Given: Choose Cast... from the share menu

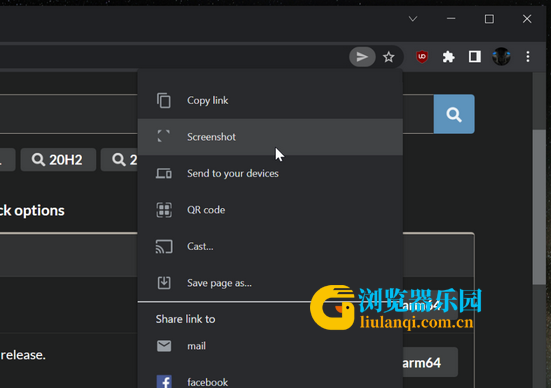Looking at the screenshot, I should 270,246.
